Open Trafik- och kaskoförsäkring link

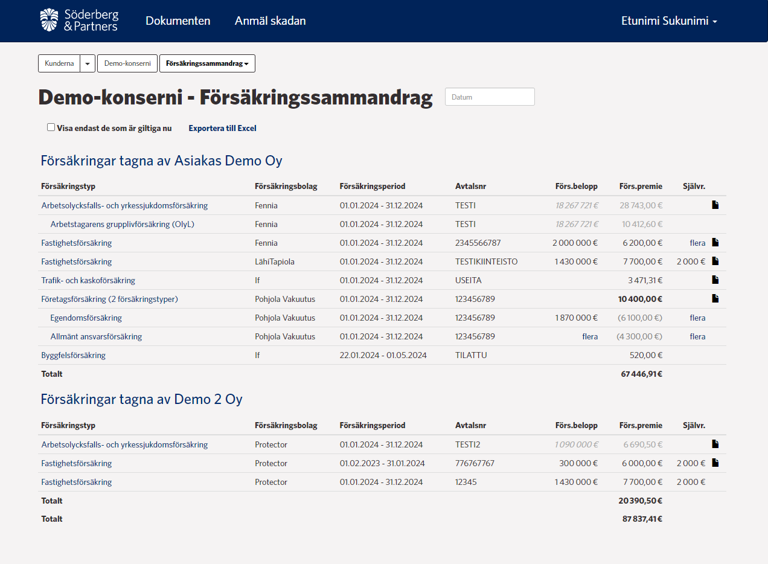pyautogui.click(x=88, y=281)
